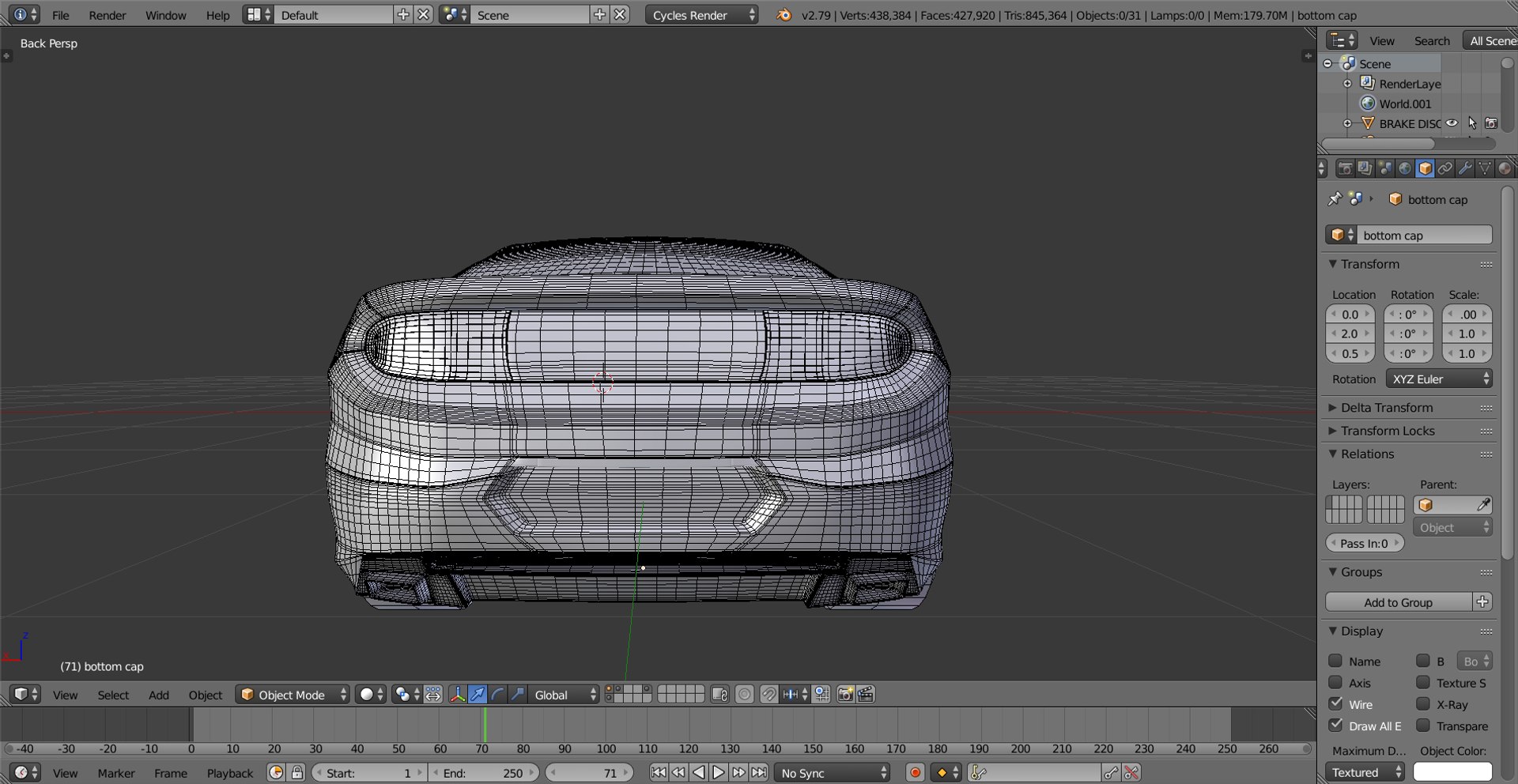This screenshot has width=1518, height=784.
Task: Pin the properties context with pushpin icon
Action: click(1335, 199)
